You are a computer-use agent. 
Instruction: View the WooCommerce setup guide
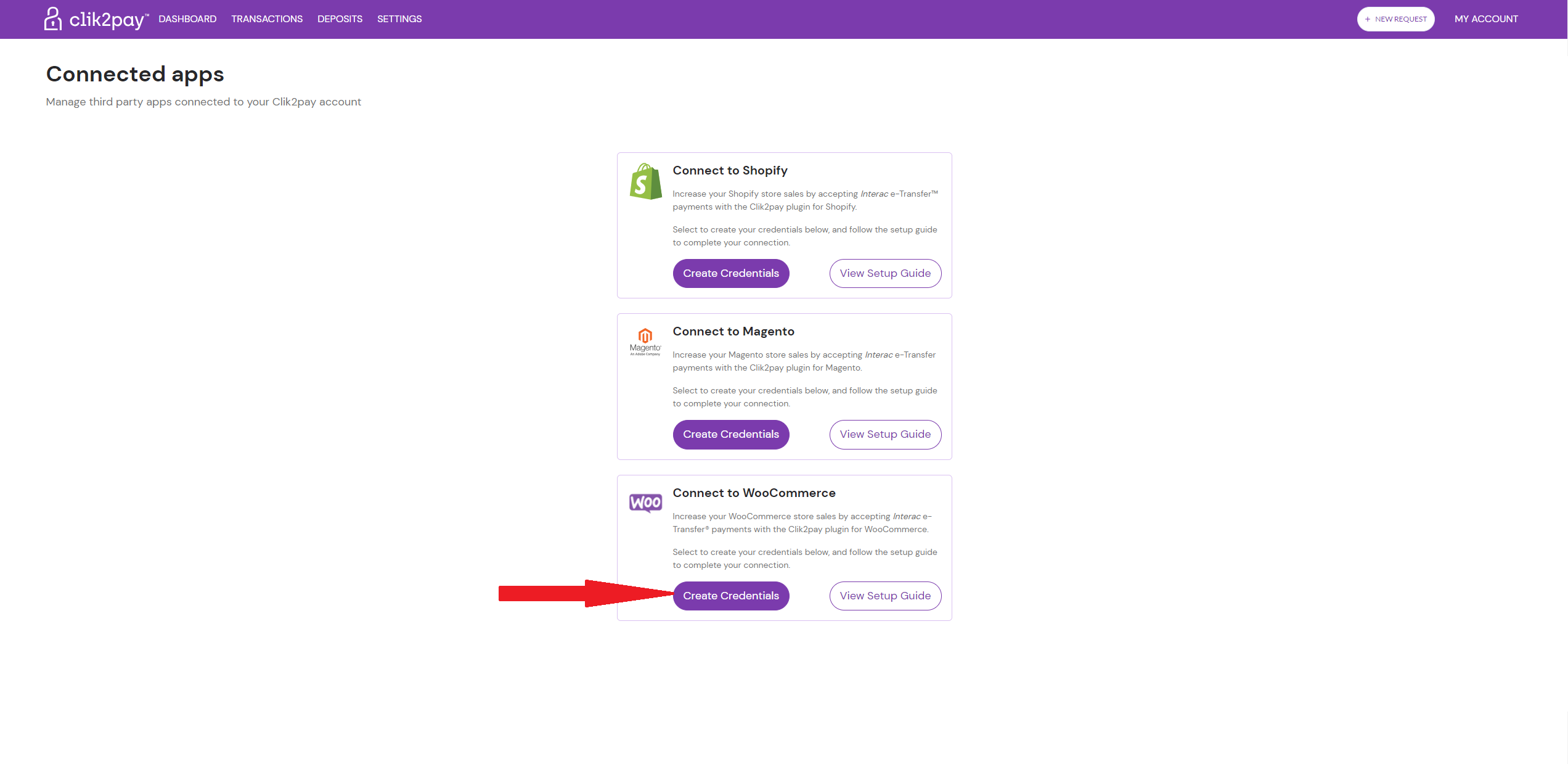point(884,596)
